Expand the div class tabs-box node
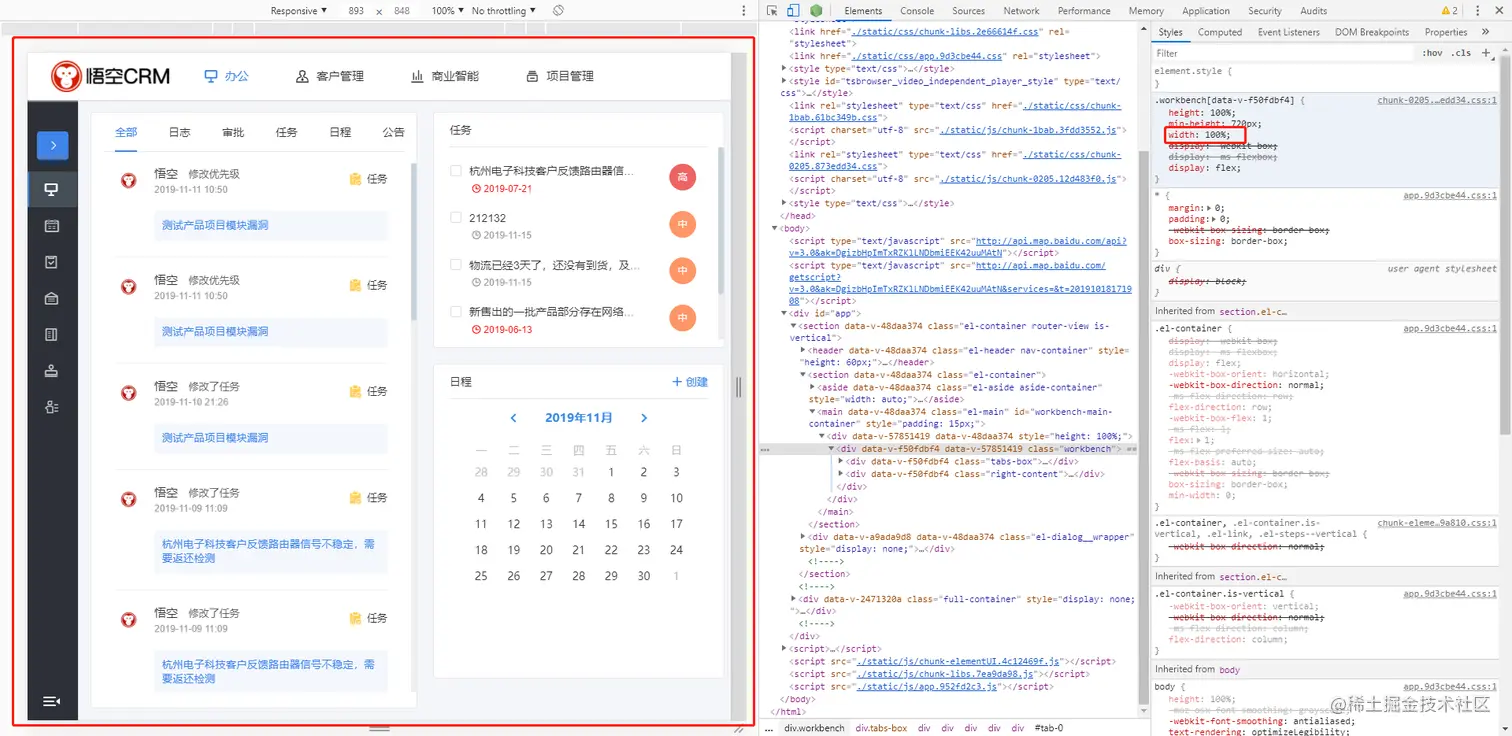This screenshot has height=736, width=1512. [841, 461]
